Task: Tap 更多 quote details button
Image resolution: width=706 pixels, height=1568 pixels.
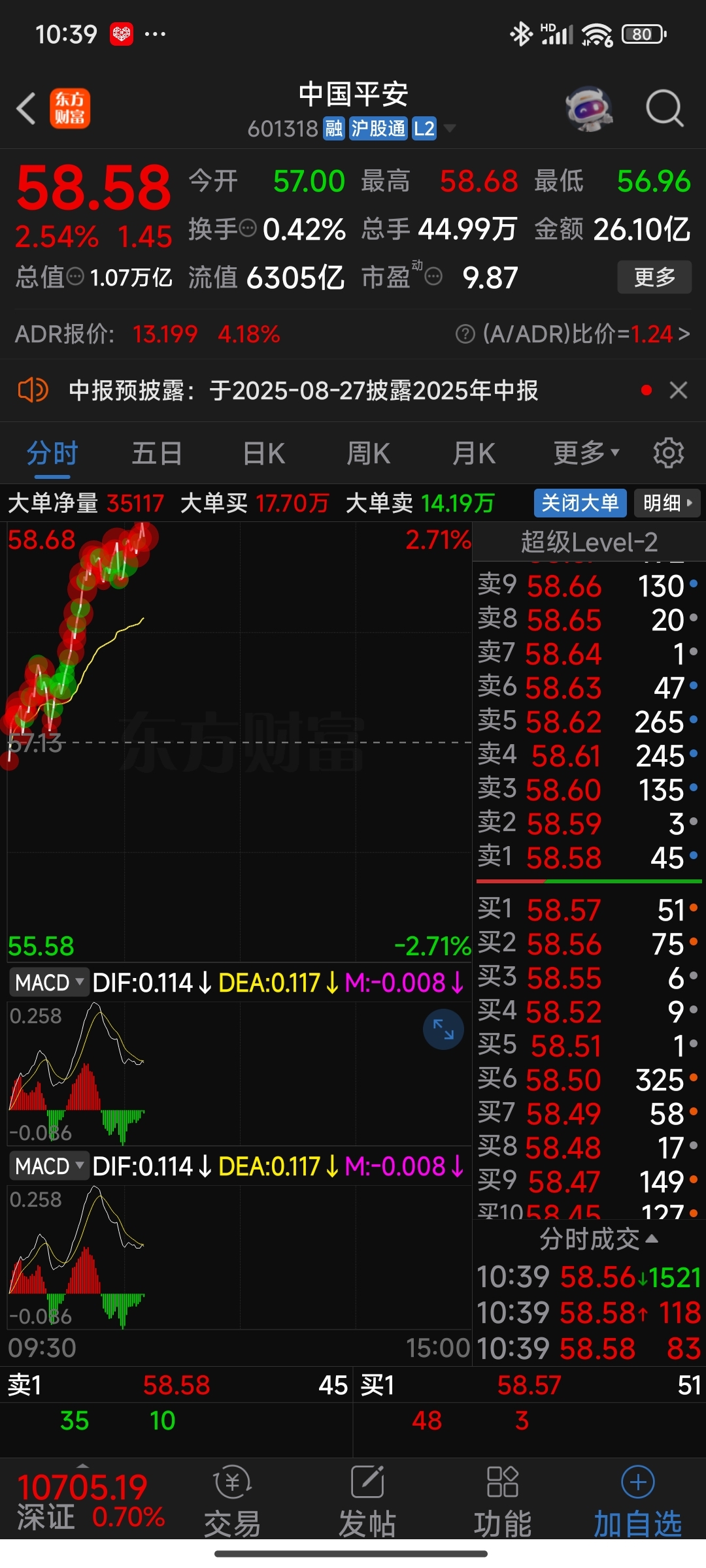Action: [654, 277]
